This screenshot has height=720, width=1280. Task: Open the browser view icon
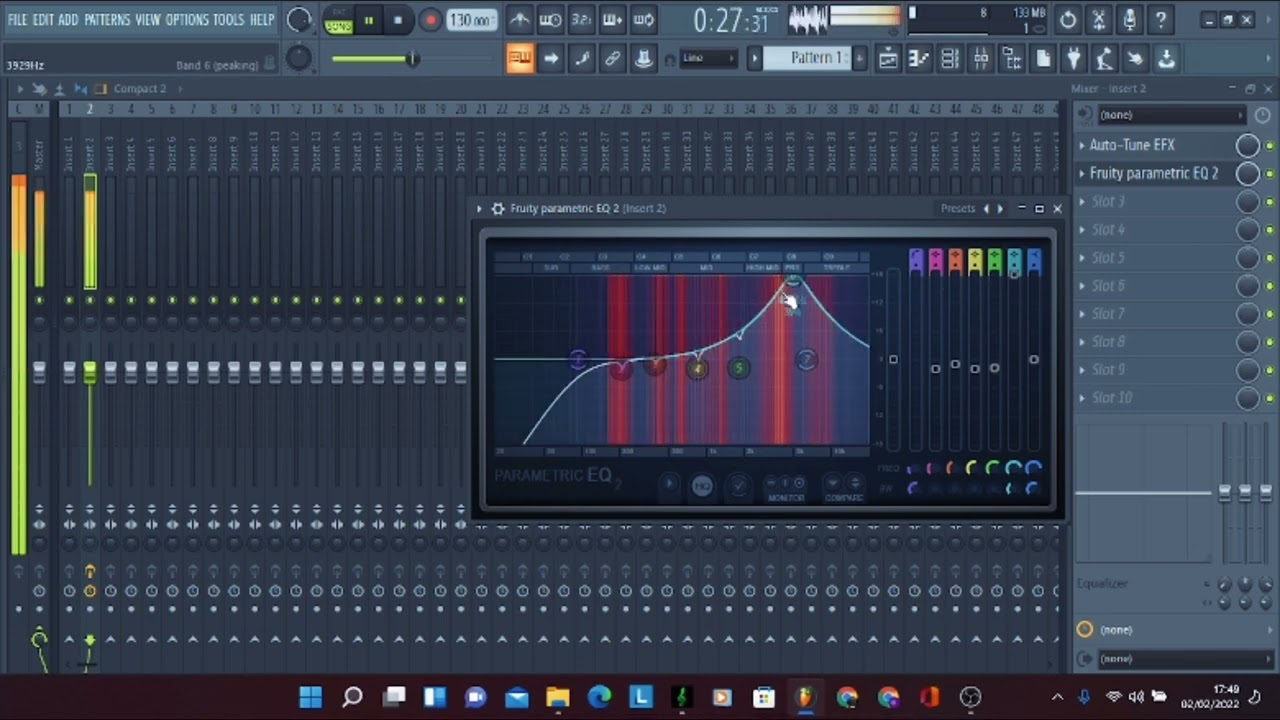point(1012,59)
